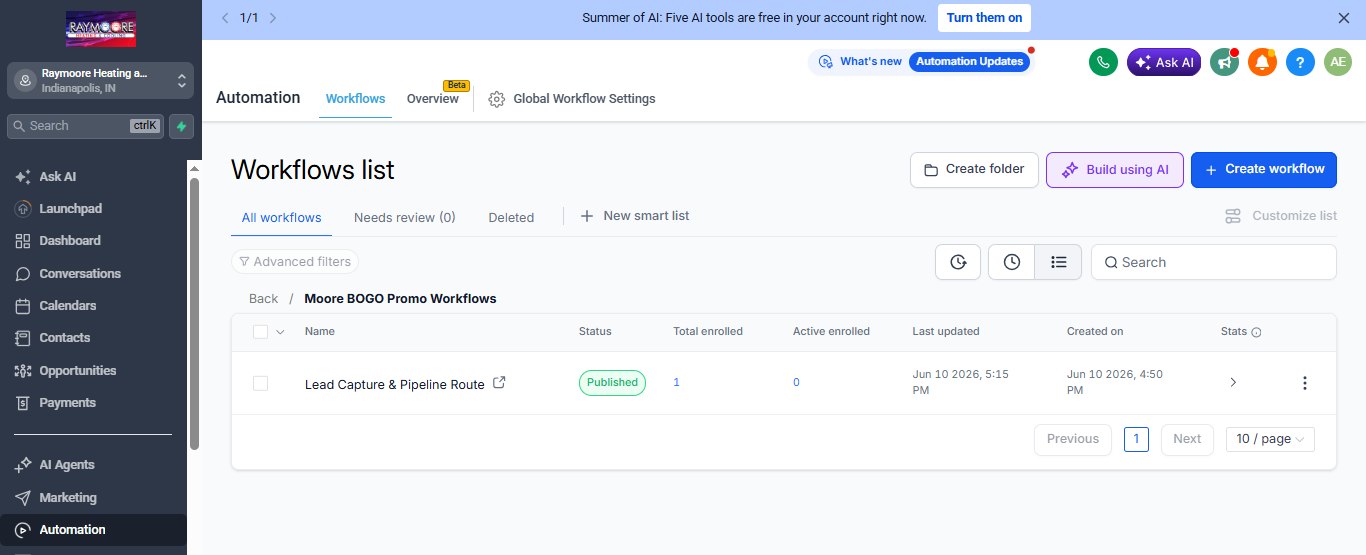Tick the select-all checkbox in table header
Screen dimensions: 1366x555
coord(261,332)
